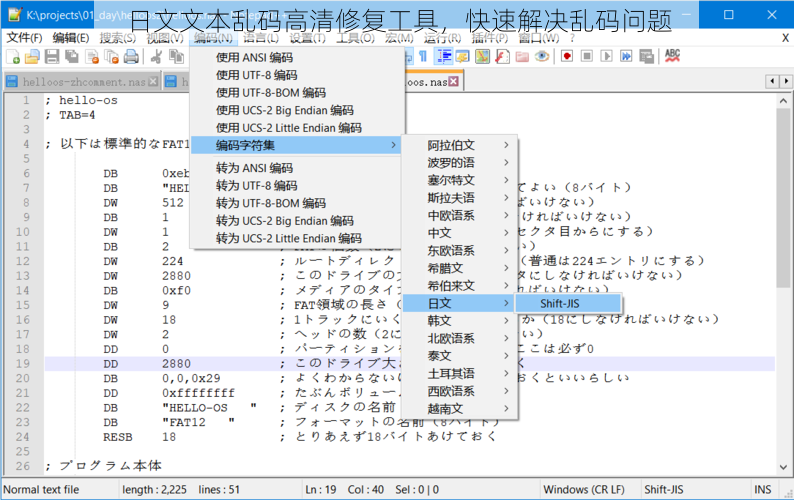Image resolution: width=794 pixels, height=500 pixels.
Task: Close the helloos-zhcomment.nas tab
Action: (x=153, y=82)
